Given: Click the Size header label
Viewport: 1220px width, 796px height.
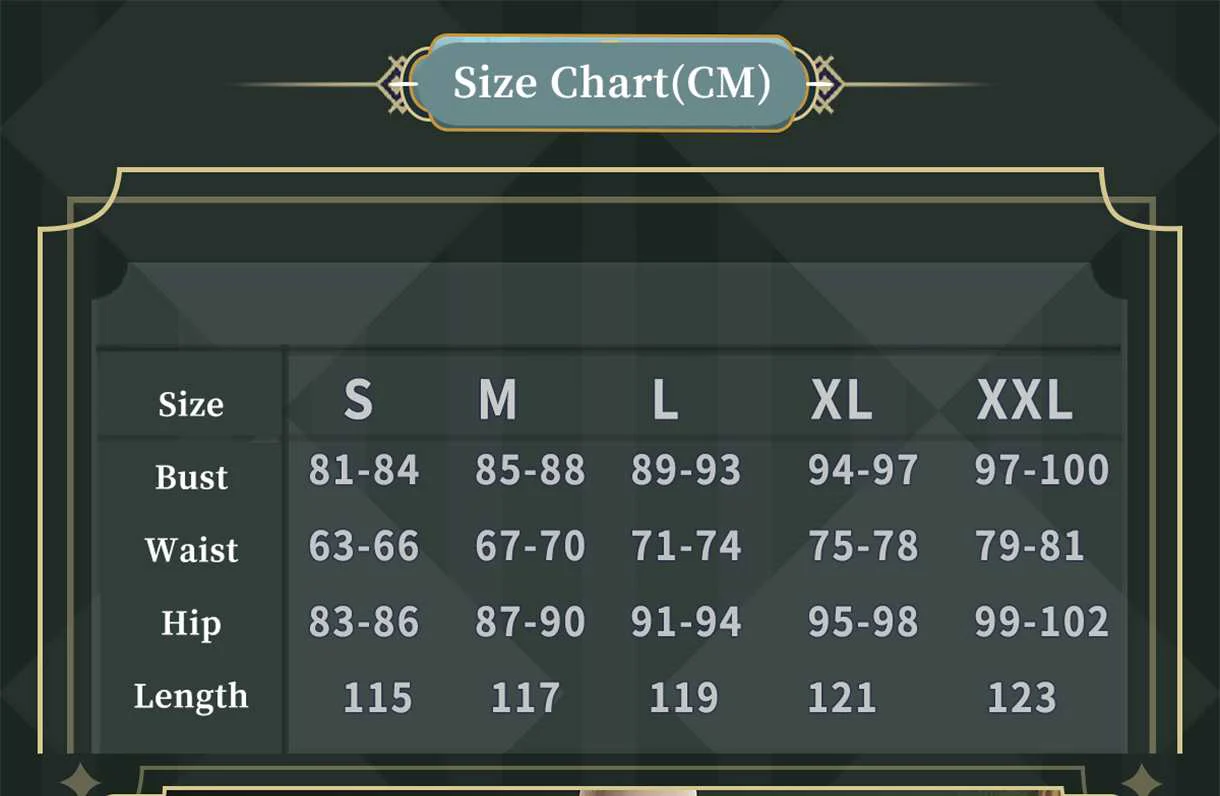Looking at the screenshot, I should click(191, 404).
